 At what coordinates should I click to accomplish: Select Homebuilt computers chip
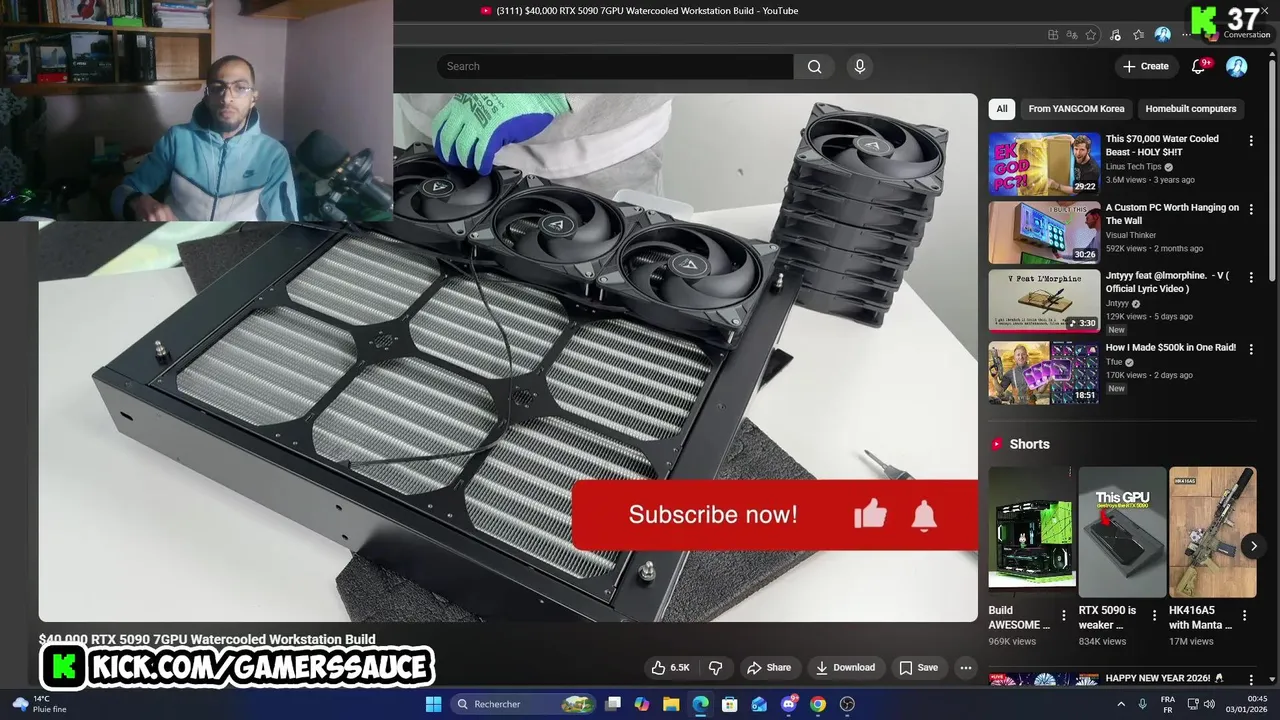click(x=1191, y=108)
